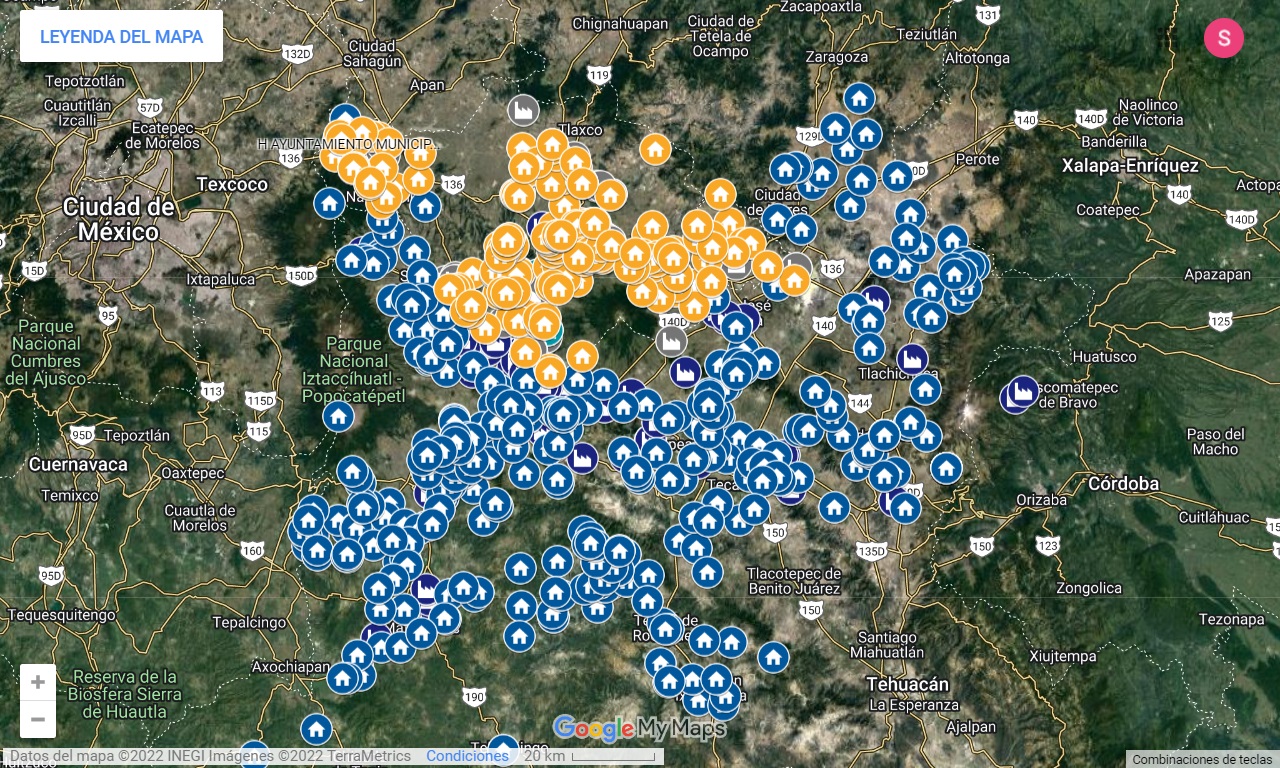Select isolated blue house marker west of Santiago Miahuatlán
1280x768 pixels.
pyautogui.click(x=773, y=657)
